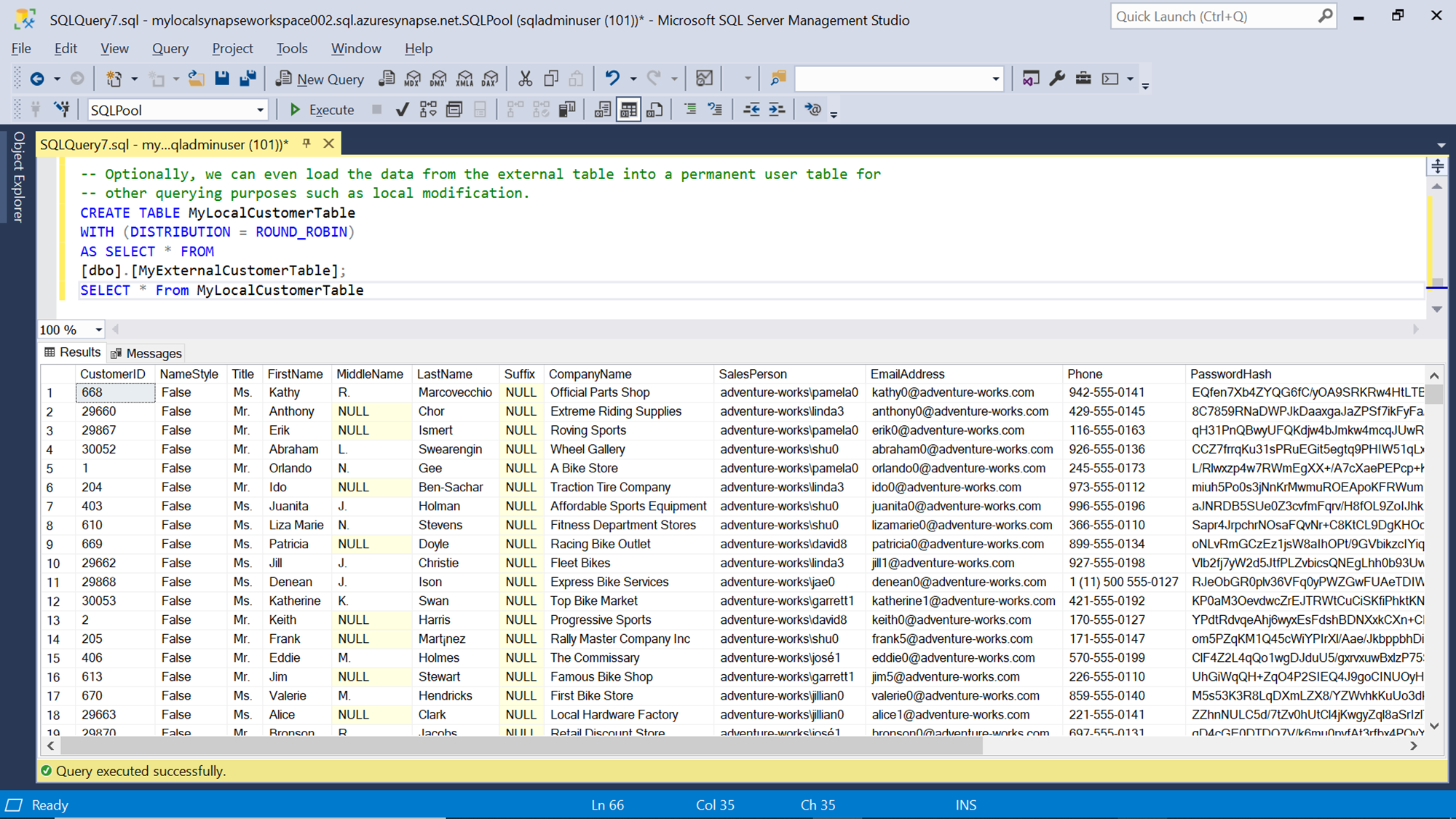Click the Properties wrench icon
This screenshot has height=819, width=1456.
coord(1057,79)
